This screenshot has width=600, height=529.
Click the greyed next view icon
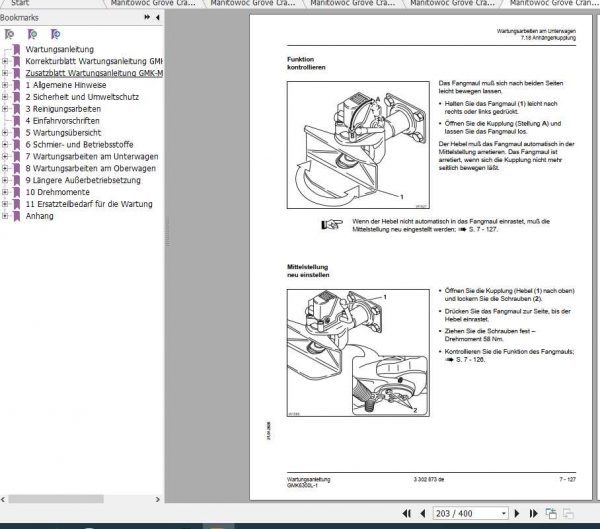click(x=568, y=513)
